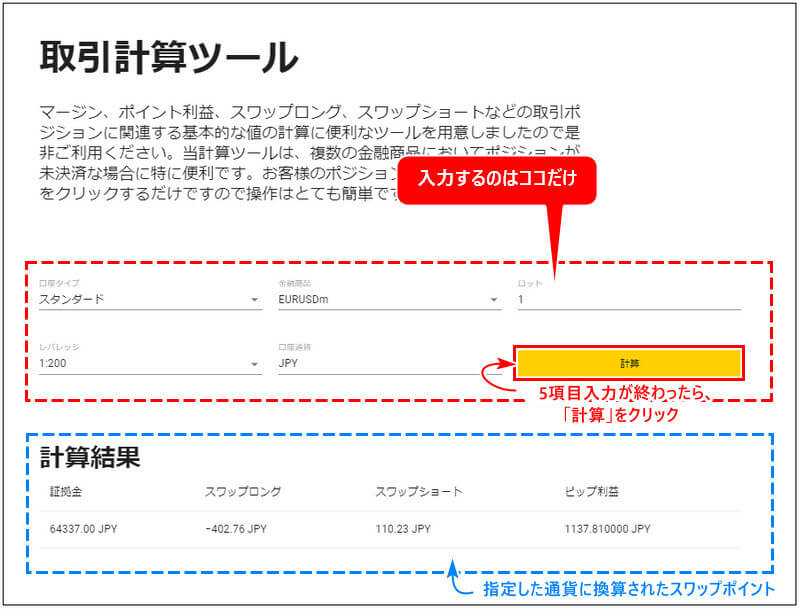
Task: Open the leverage dropdown showing 1:200
Action: 151,364
